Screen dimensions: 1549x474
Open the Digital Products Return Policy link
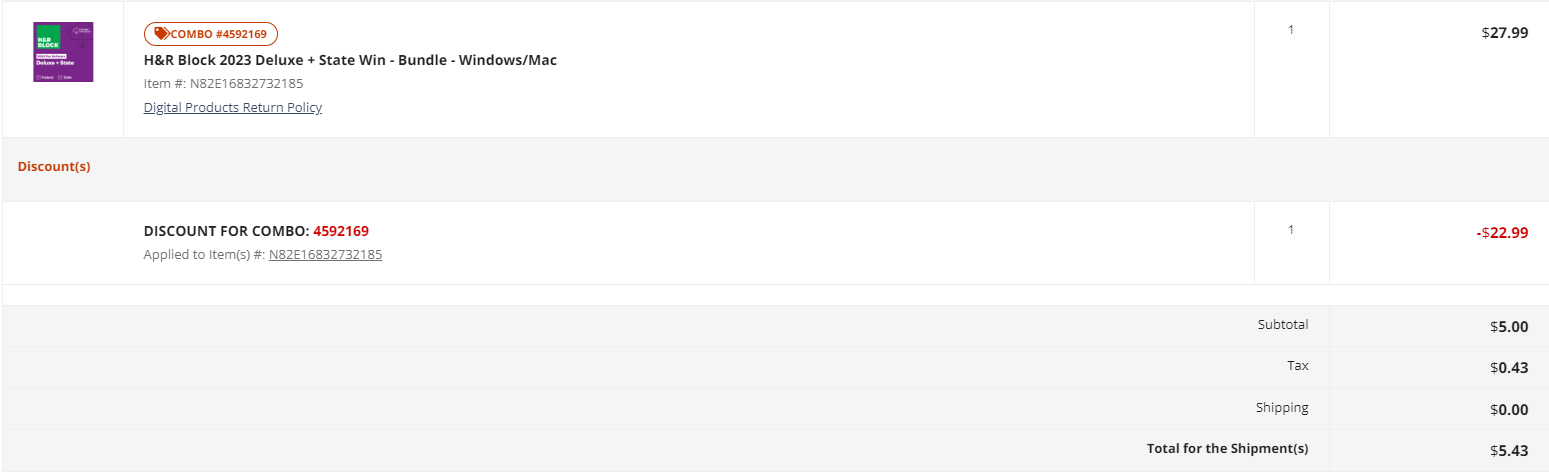point(233,107)
